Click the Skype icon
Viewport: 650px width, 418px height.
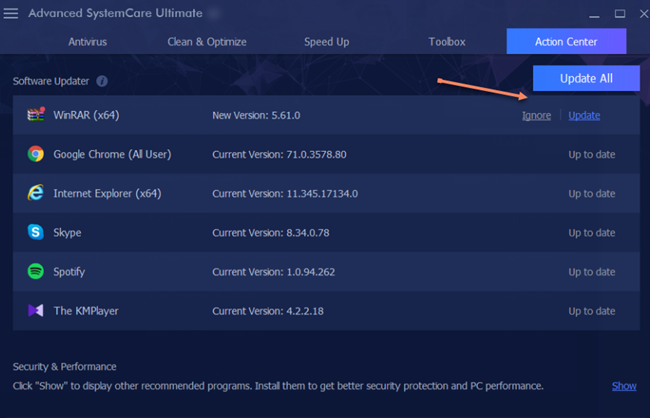click(36, 232)
